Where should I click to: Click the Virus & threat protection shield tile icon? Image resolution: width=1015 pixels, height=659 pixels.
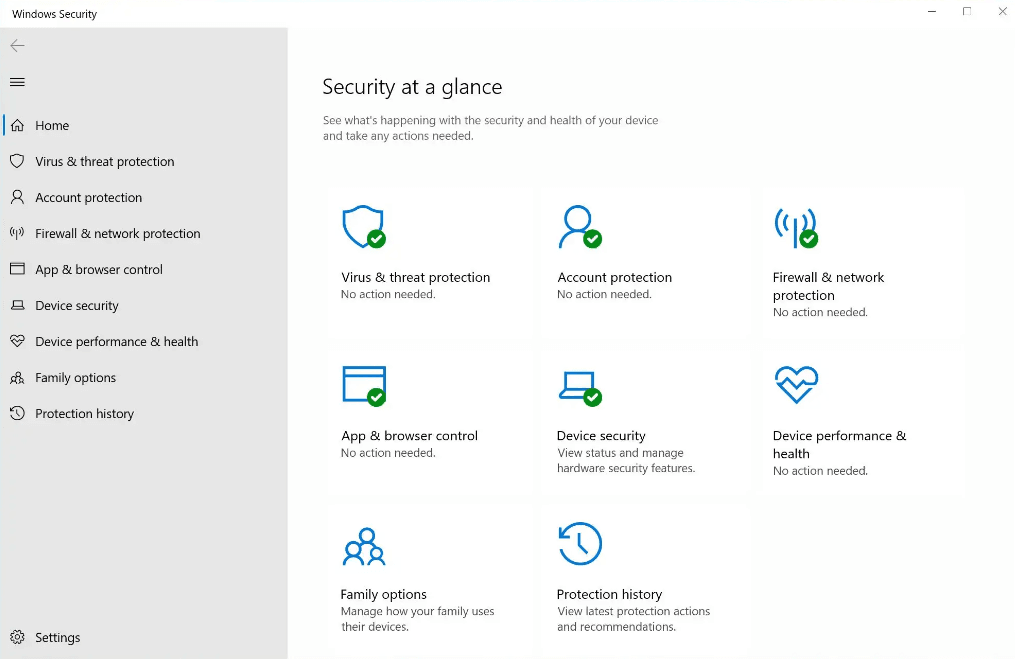point(363,227)
